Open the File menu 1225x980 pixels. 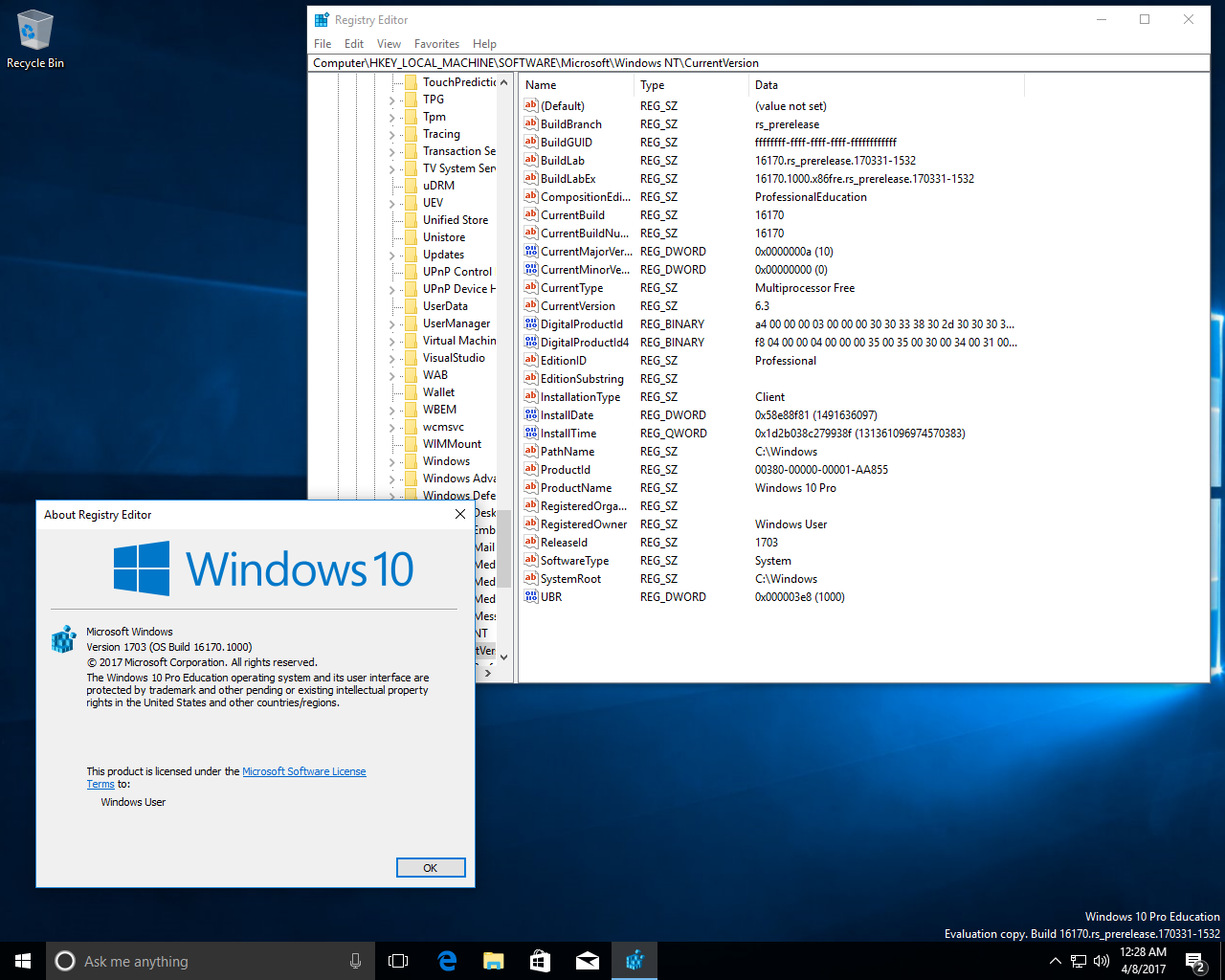(323, 44)
